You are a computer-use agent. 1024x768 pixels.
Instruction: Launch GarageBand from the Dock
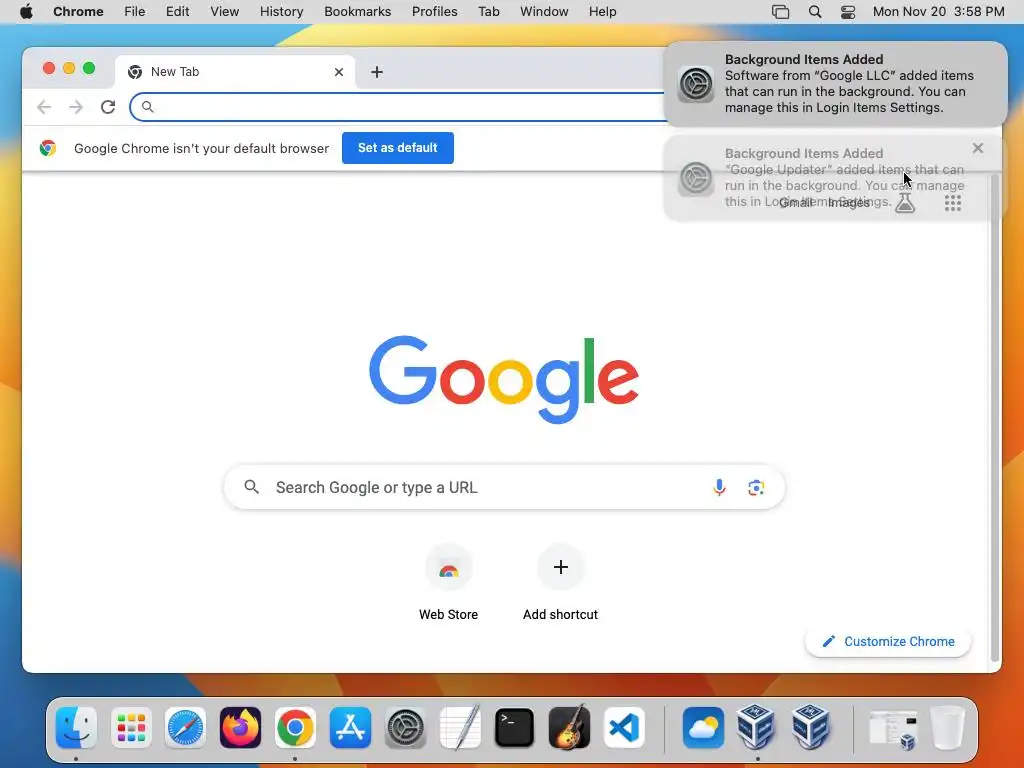coord(569,727)
